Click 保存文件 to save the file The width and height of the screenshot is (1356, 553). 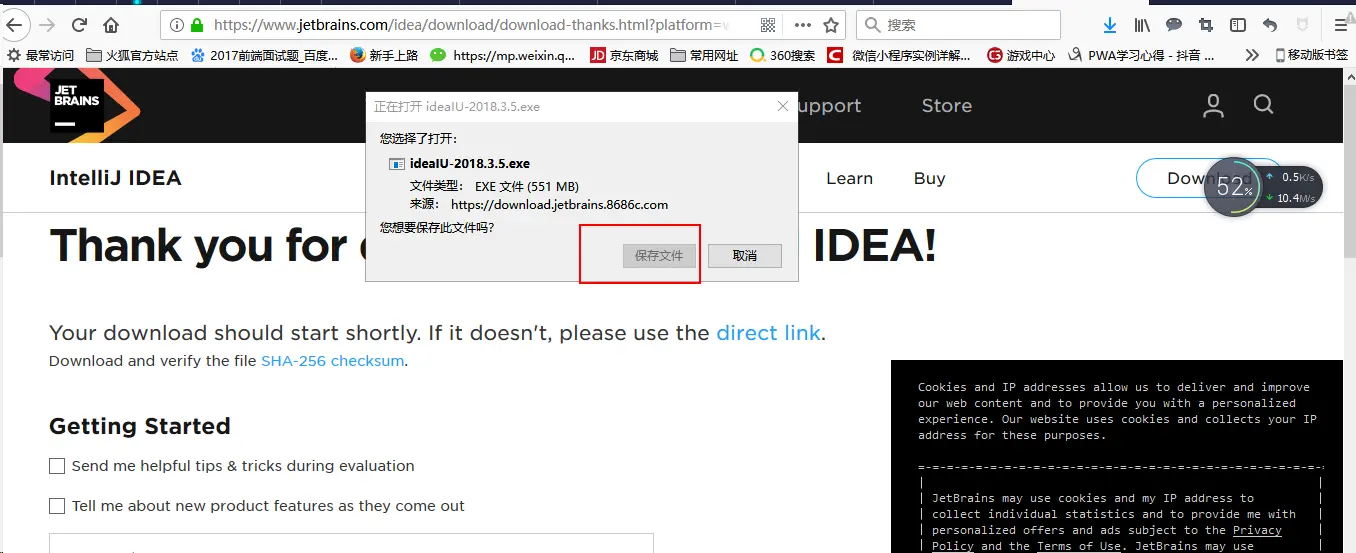[x=659, y=256]
